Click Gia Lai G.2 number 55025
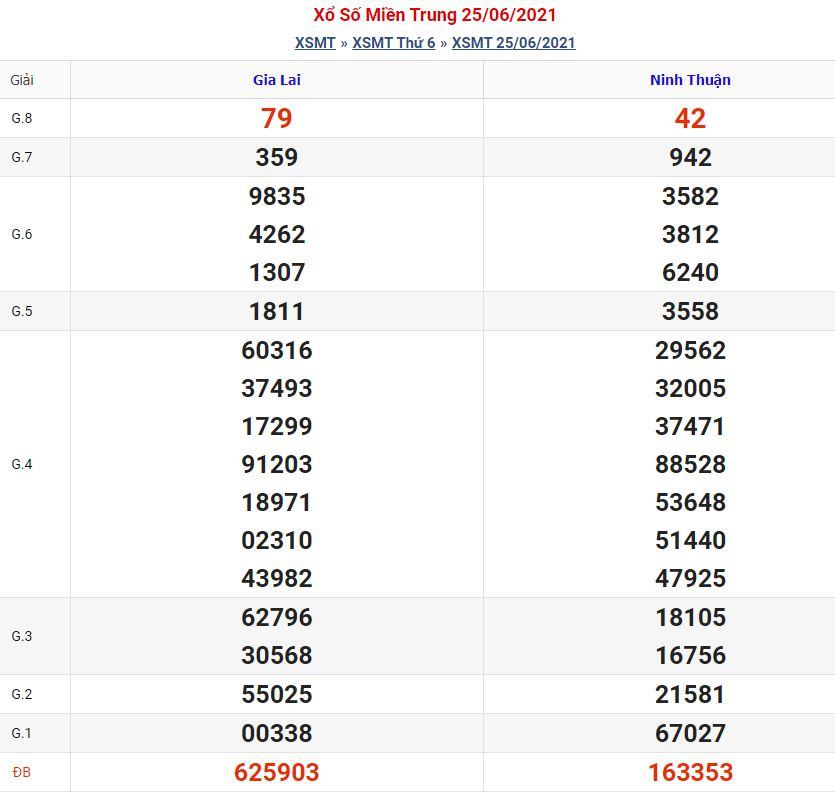 (276, 694)
